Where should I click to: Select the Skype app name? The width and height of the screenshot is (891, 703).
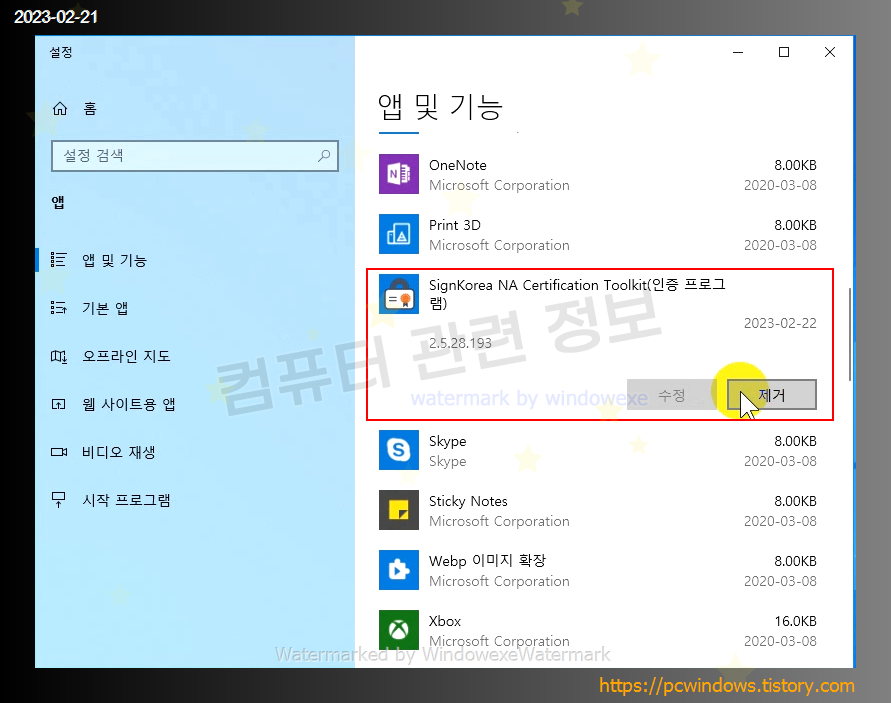[x=447, y=442]
